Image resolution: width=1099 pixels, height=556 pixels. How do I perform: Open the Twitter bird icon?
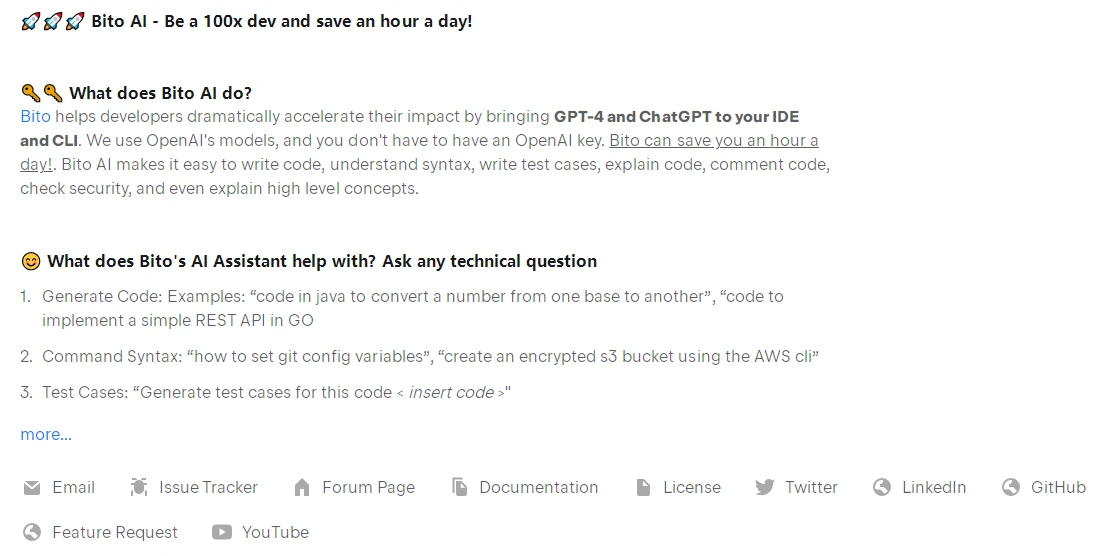(765, 487)
